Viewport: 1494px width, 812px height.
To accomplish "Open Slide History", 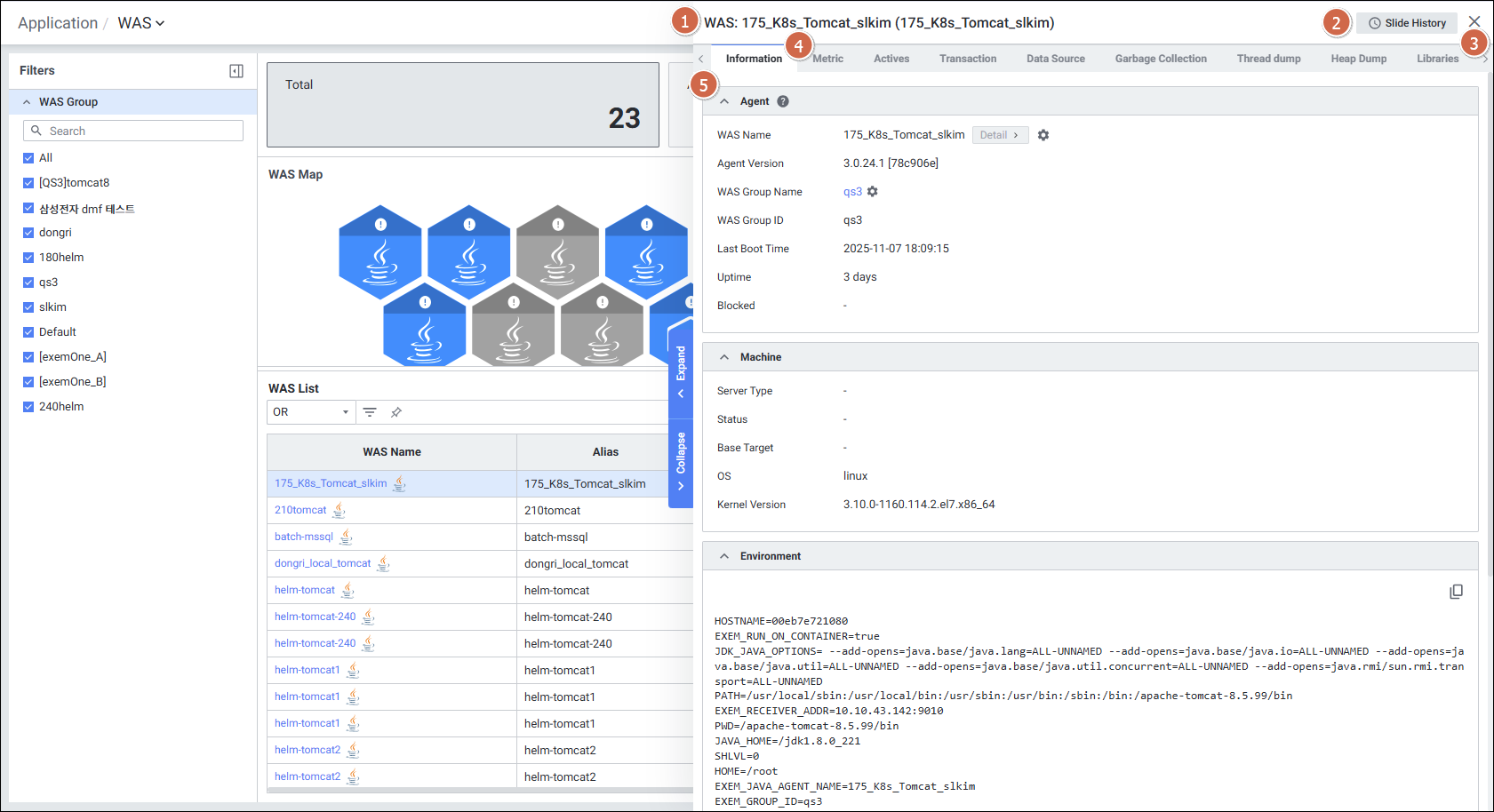I will pos(1407,23).
